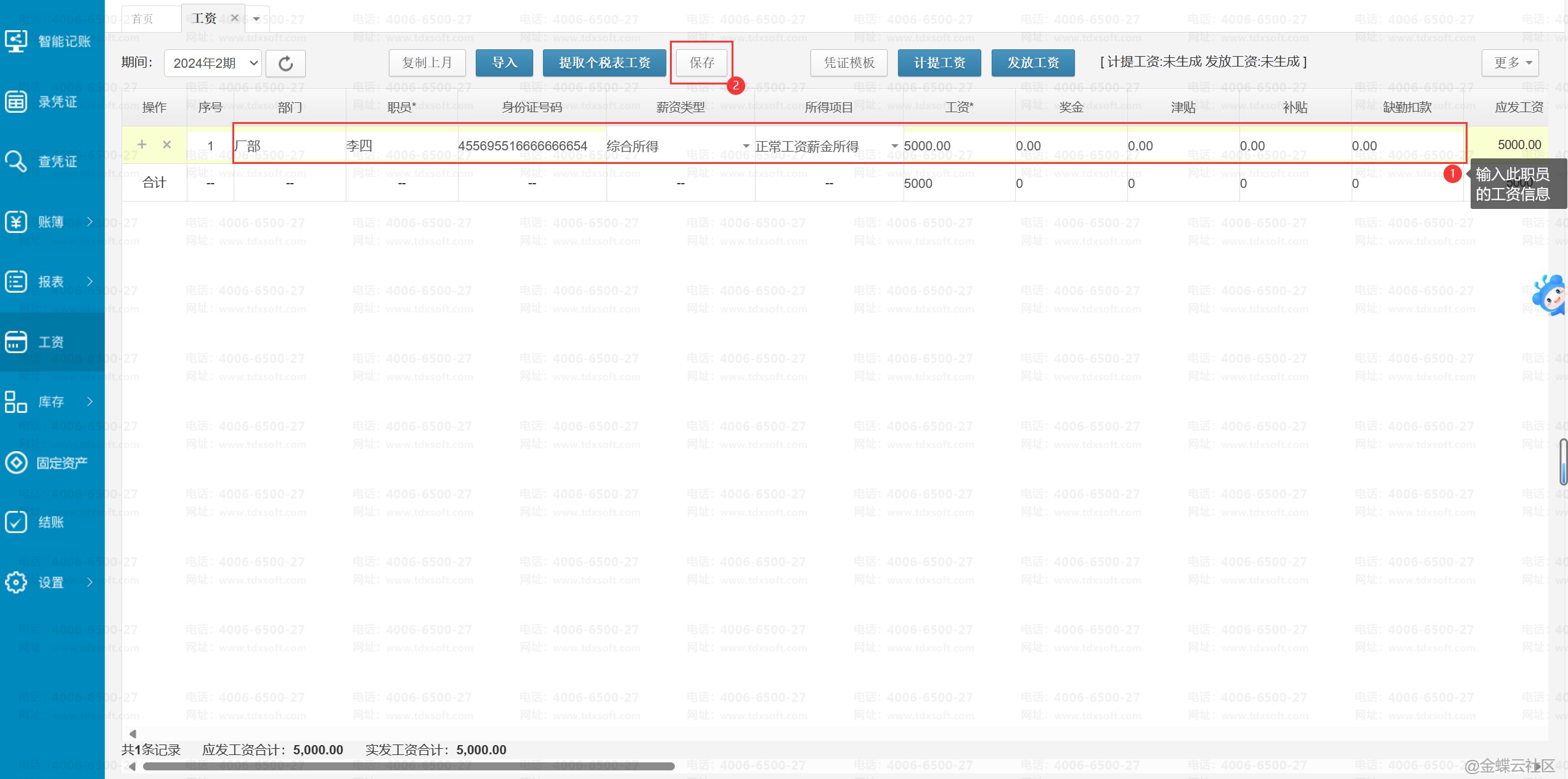The width and height of the screenshot is (1568, 779).
Task: Click the 智能记账 sidebar icon
Action: coord(16,41)
